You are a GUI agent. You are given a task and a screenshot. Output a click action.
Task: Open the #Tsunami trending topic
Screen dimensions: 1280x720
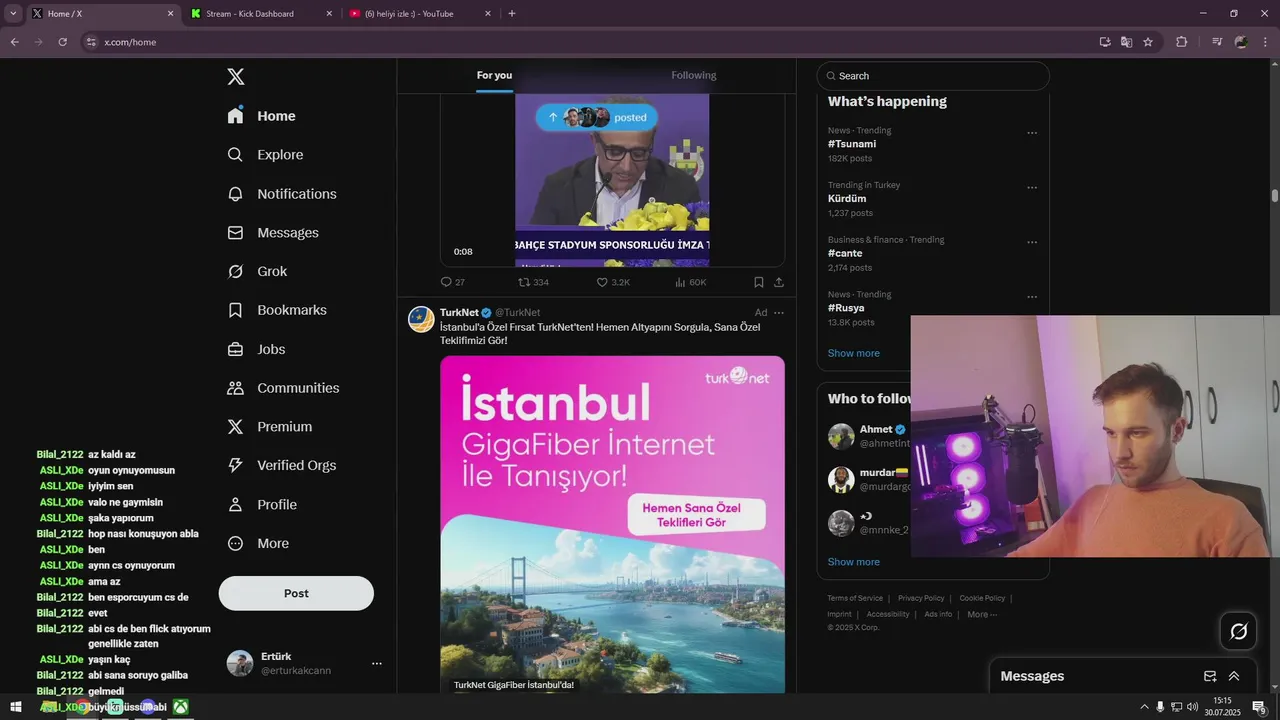[852, 144]
